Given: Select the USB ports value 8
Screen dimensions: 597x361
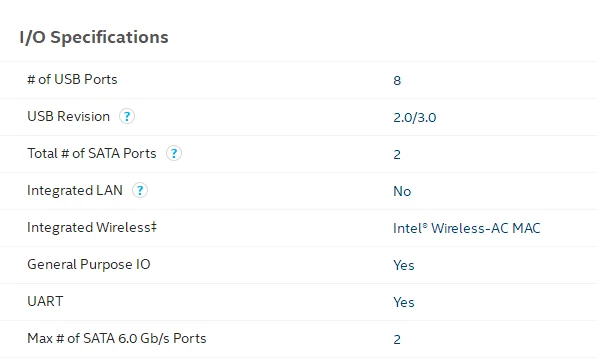Looking at the screenshot, I should 397,80.
